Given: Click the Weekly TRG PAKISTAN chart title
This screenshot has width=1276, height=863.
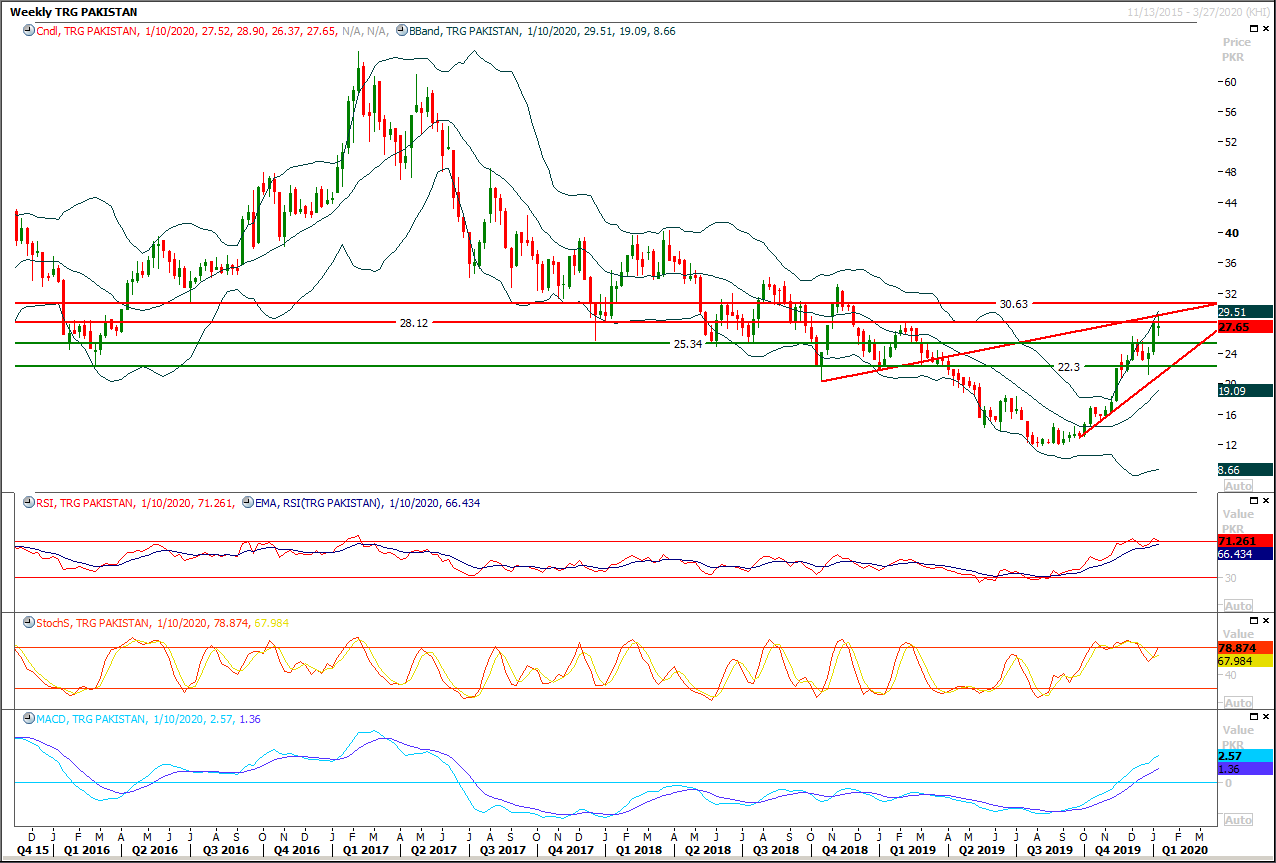Looking at the screenshot, I should [x=74, y=12].
